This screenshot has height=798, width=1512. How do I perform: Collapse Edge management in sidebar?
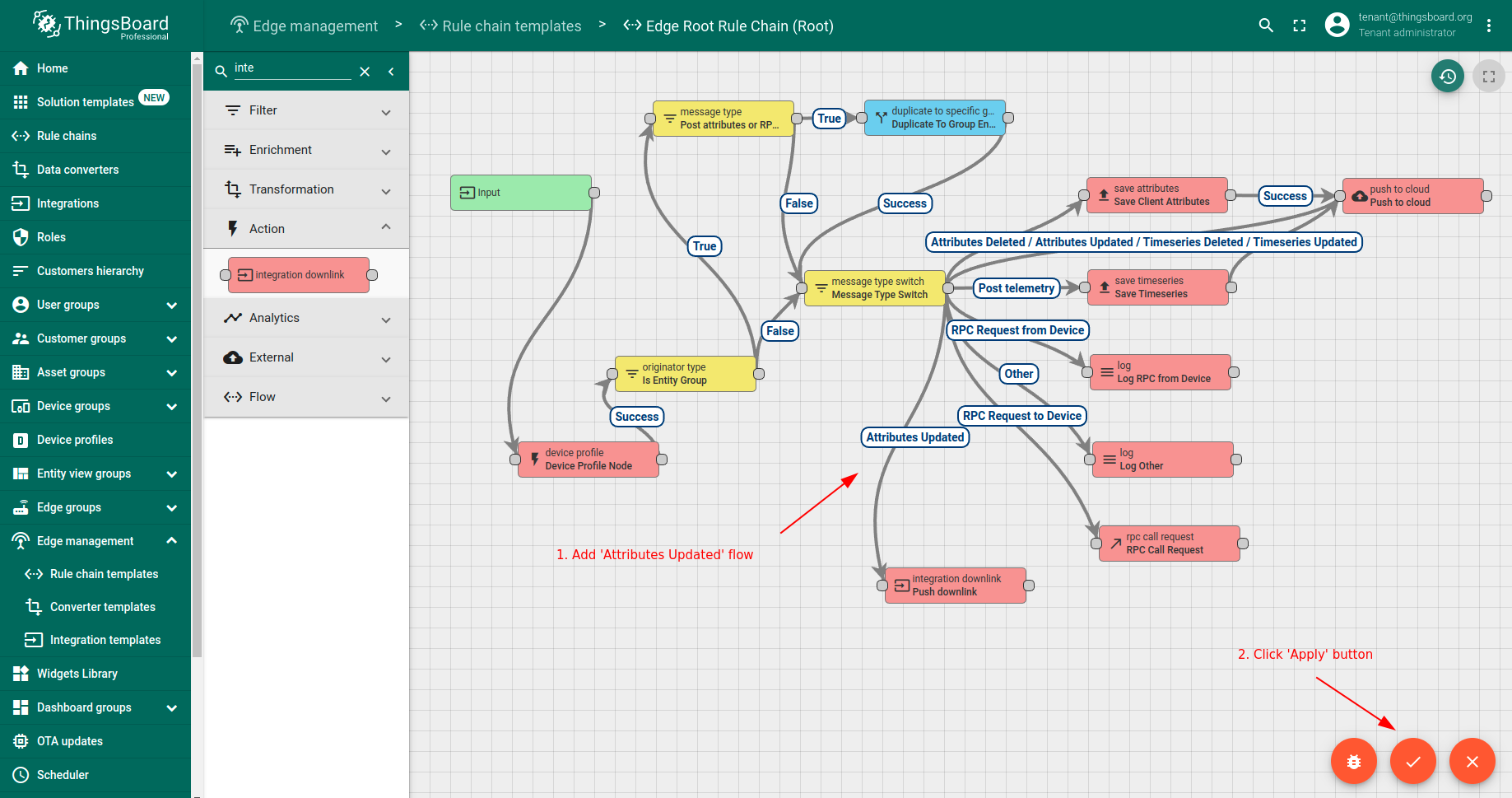coord(172,541)
